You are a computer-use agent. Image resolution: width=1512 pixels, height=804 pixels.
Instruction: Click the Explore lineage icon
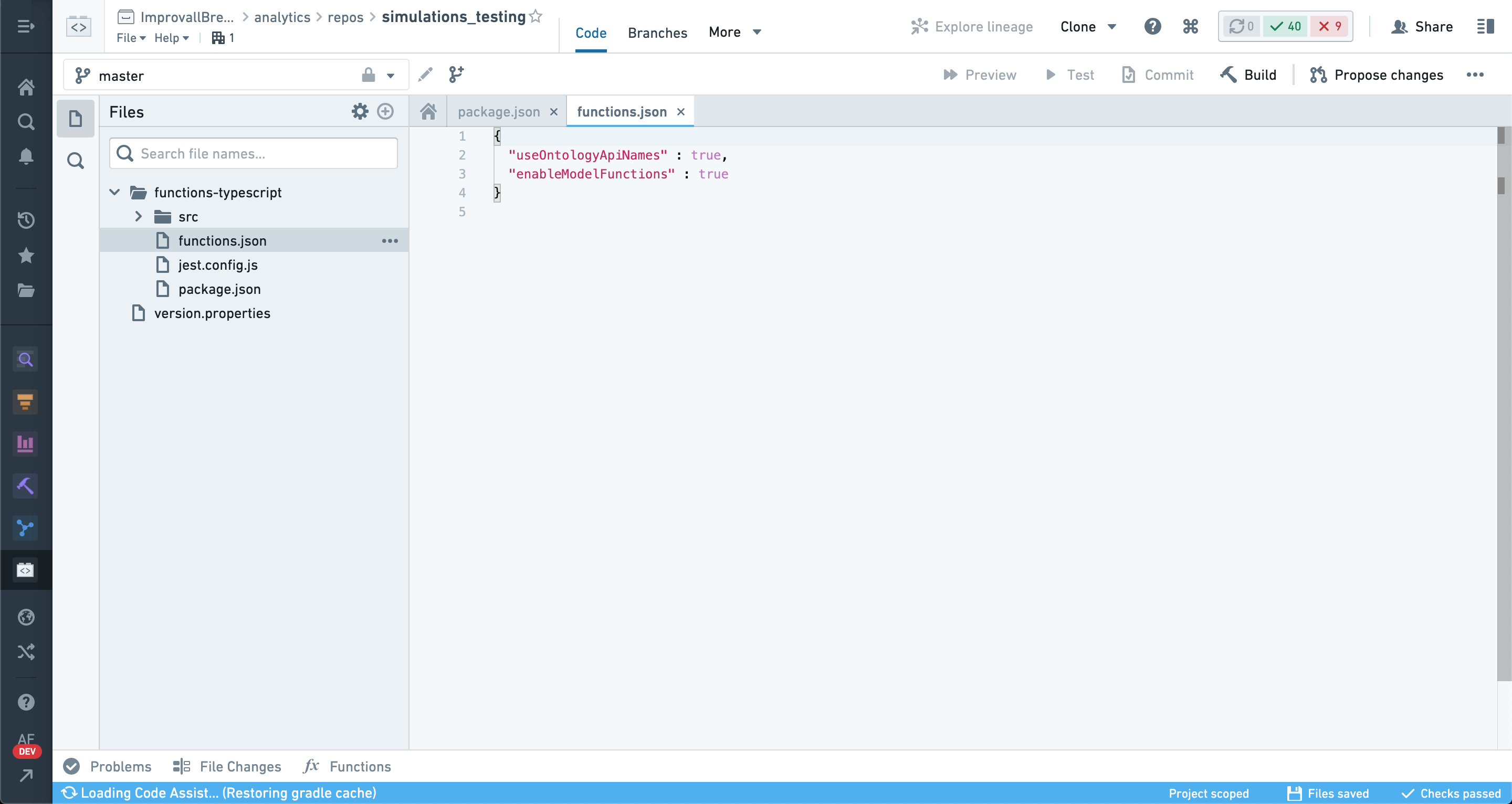point(917,27)
